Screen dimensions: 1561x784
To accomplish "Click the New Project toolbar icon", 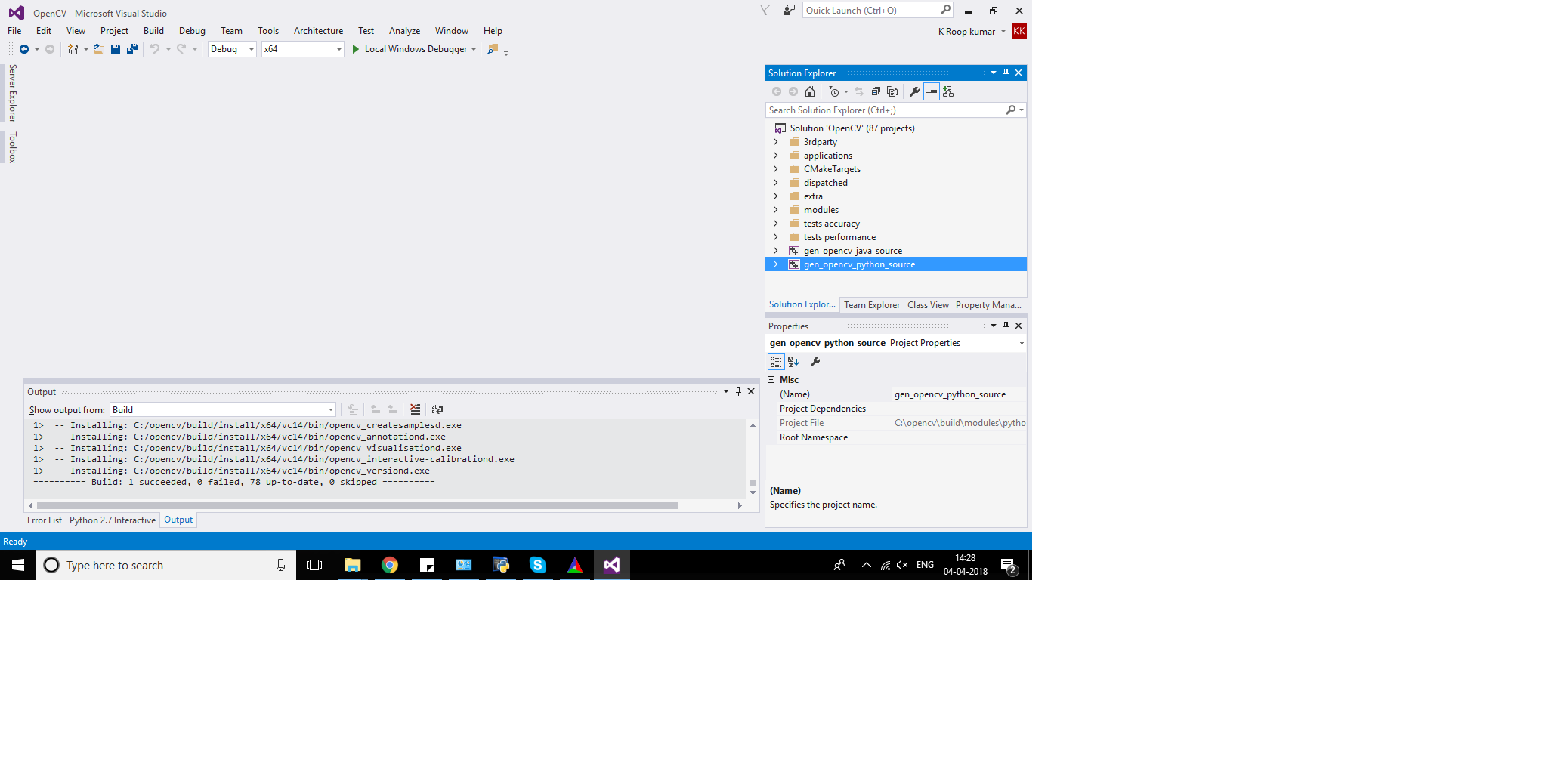I will [73, 49].
